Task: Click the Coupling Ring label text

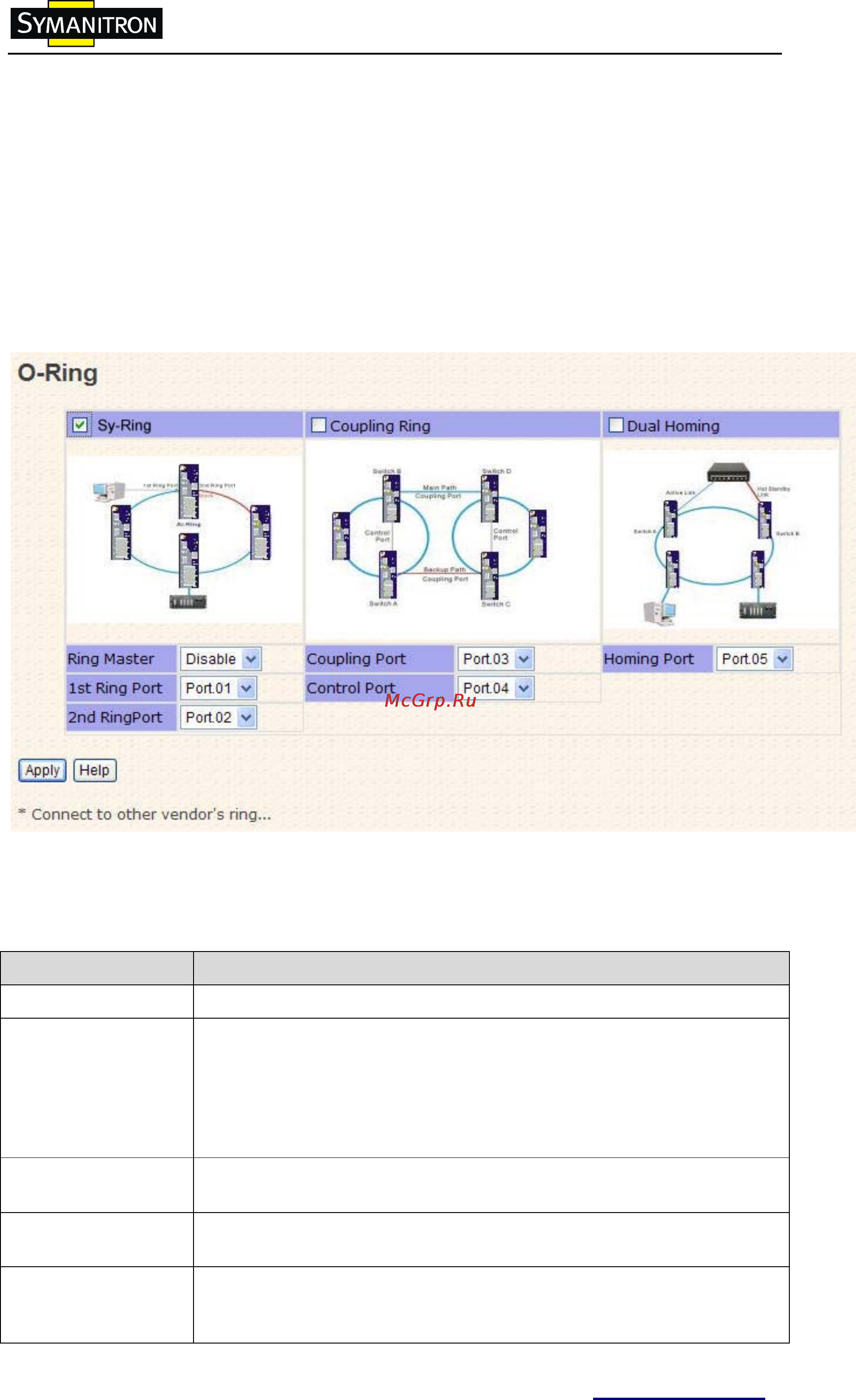Action: pyautogui.click(x=380, y=426)
